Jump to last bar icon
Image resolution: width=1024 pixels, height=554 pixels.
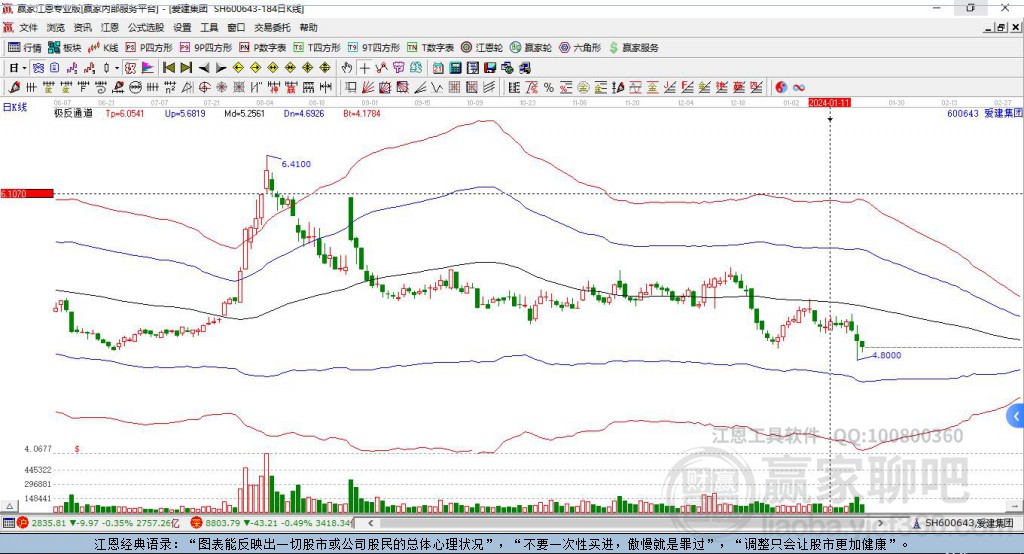click(186, 68)
